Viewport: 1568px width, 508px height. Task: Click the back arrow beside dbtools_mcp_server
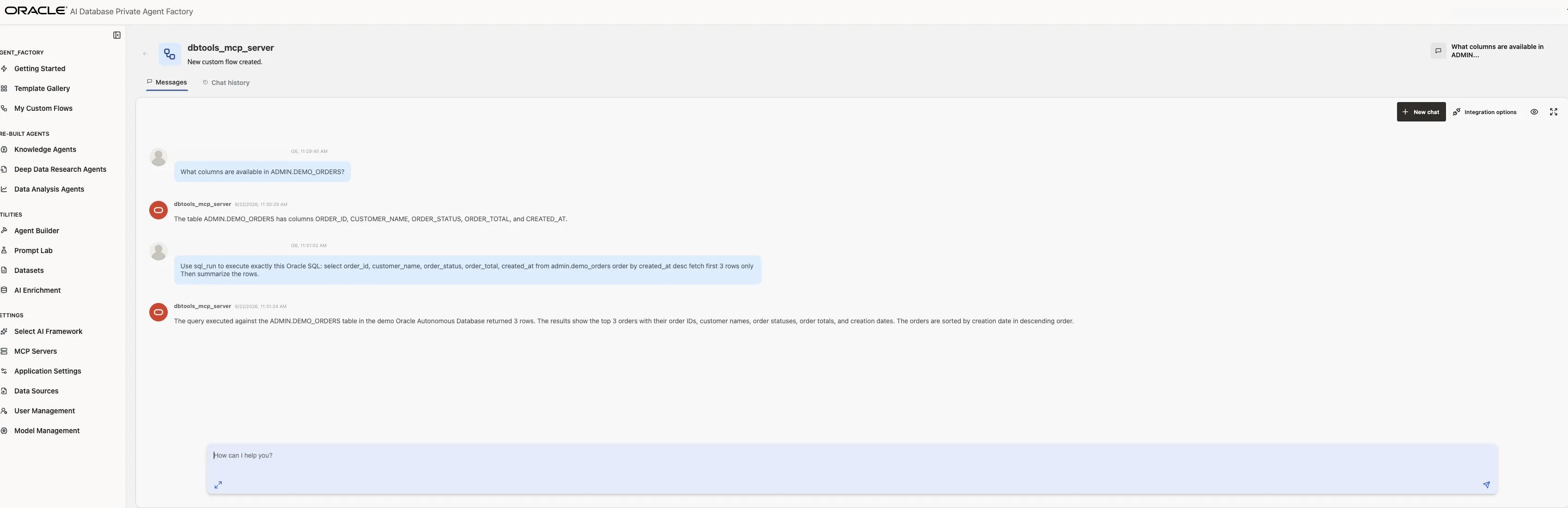(x=146, y=54)
